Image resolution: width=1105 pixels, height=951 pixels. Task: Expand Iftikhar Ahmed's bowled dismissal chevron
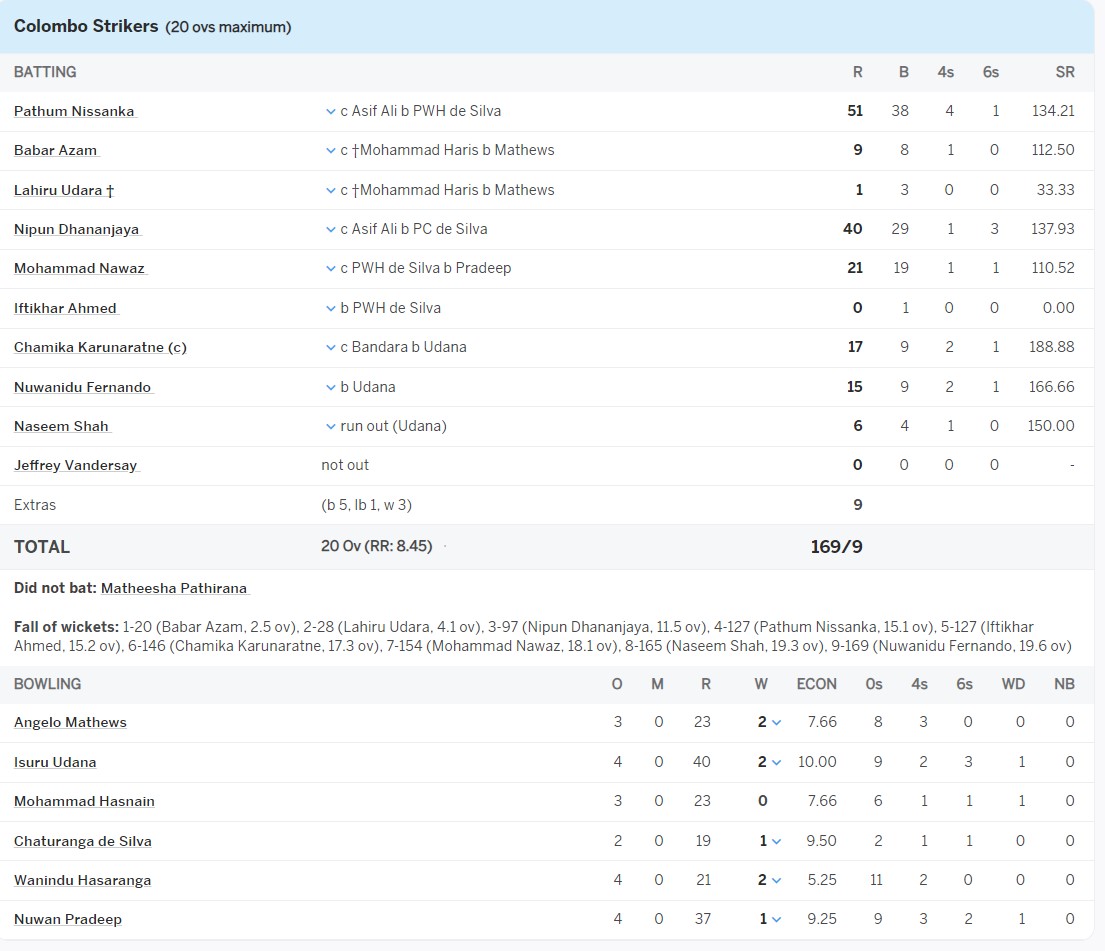point(330,309)
